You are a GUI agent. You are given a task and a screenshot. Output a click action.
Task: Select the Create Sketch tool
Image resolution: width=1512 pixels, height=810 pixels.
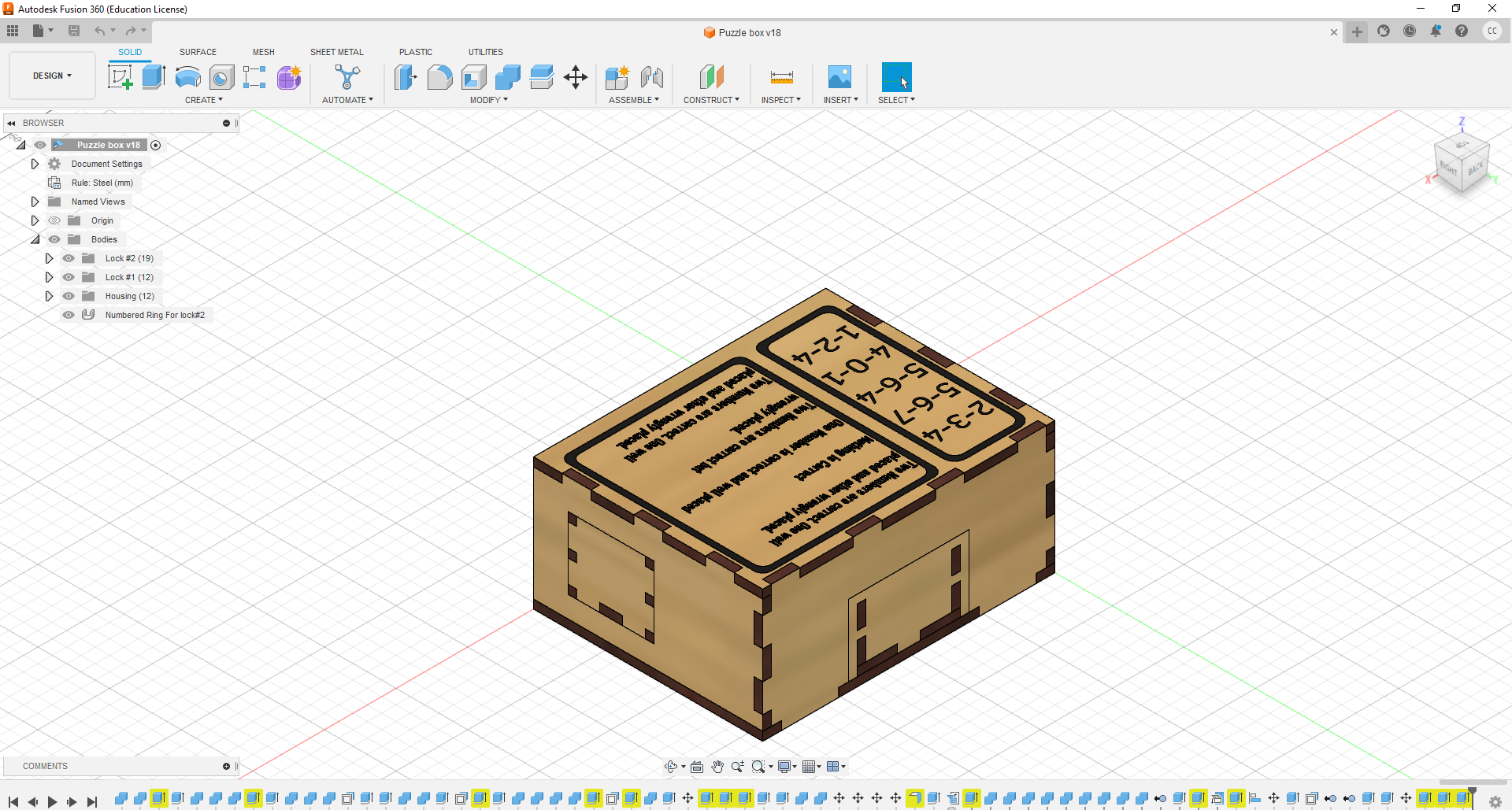[x=120, y=77]
